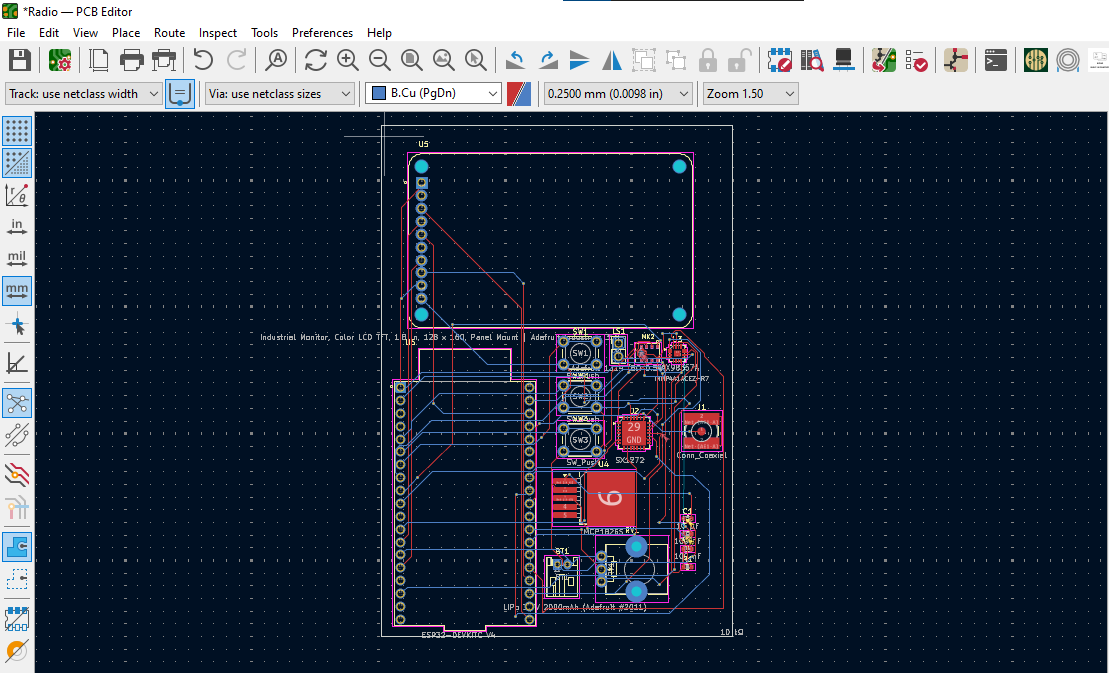Toggle curved ratsnest lines

coord(17,435)
